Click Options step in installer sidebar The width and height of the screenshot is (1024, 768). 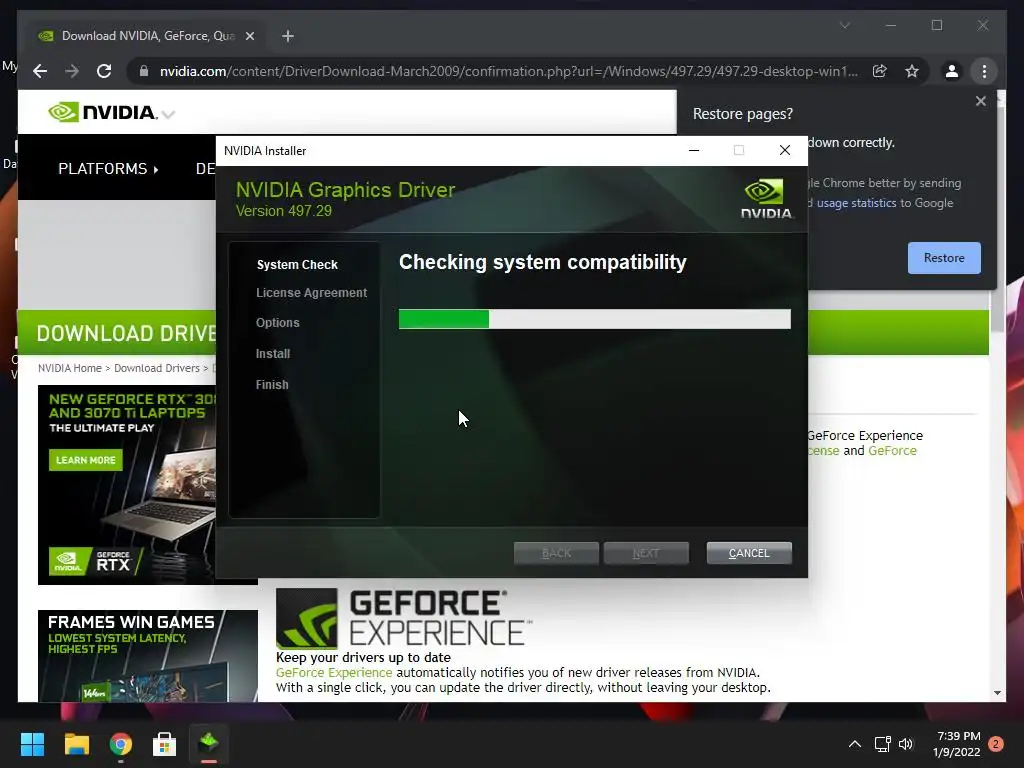(x=278, y=323)
